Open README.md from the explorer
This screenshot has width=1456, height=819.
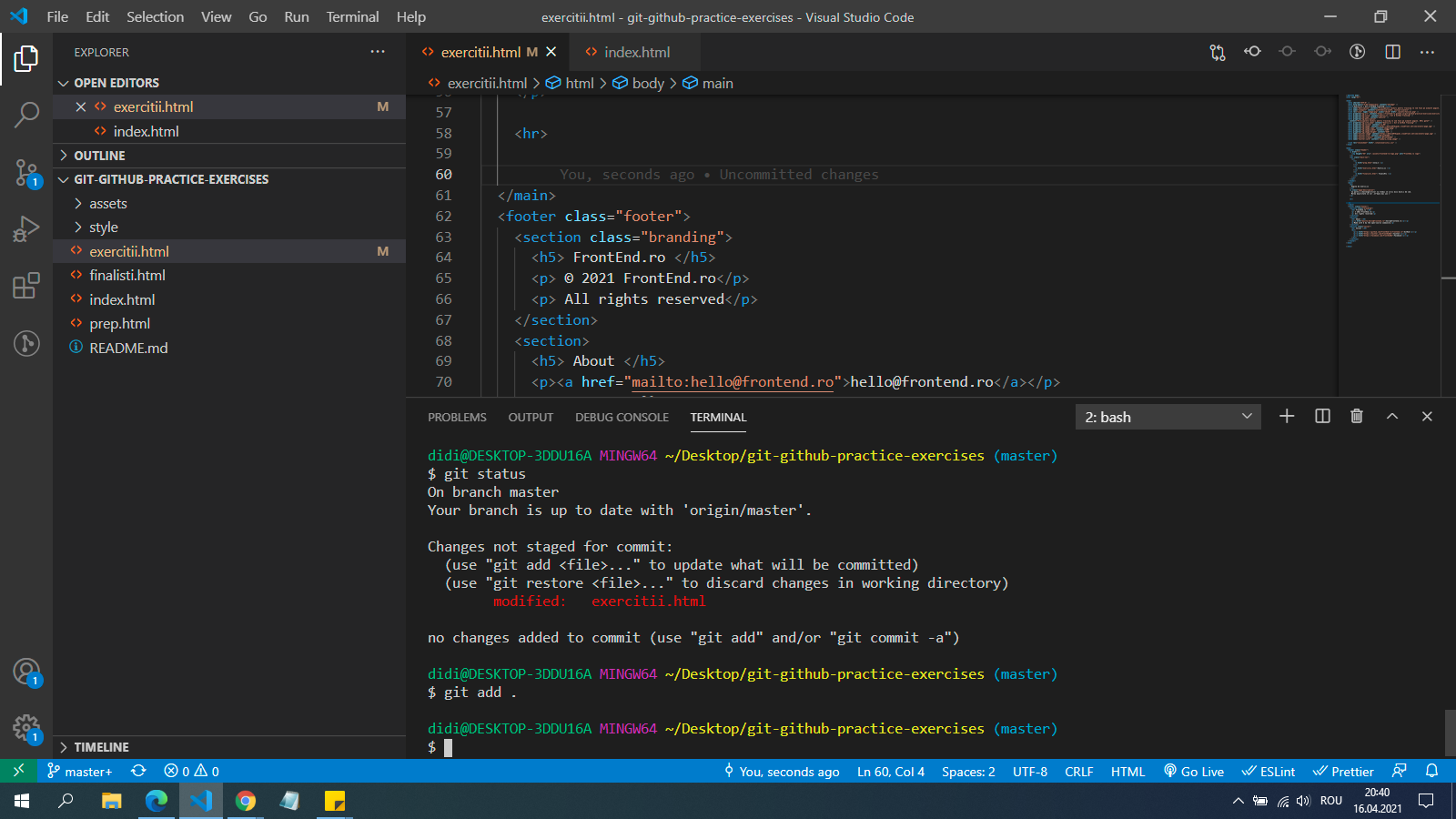click(128, 348)
